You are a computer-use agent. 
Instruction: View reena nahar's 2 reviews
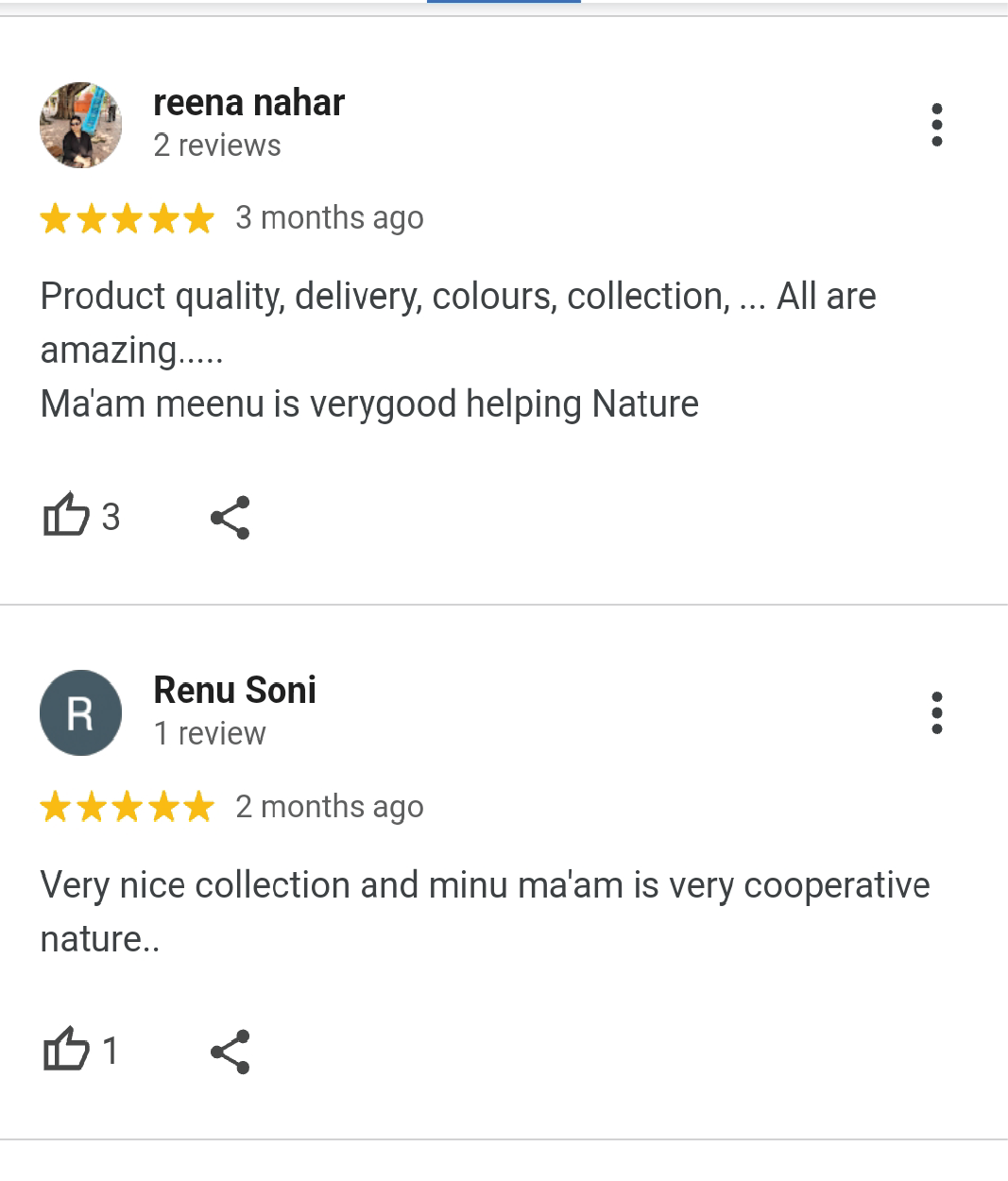tap(217, 145)
